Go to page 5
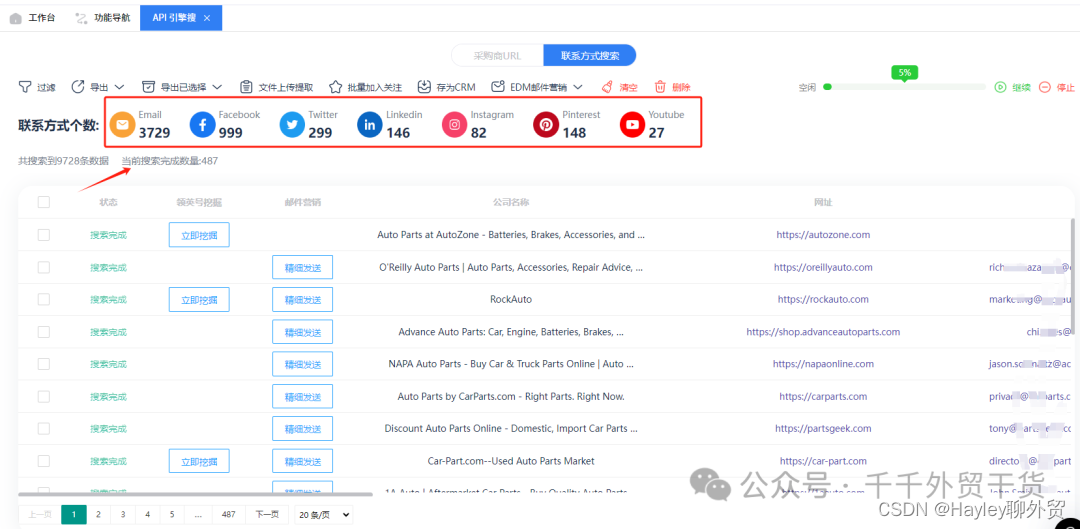Viewport: 1080px width, 529px height. click(172, 515)
